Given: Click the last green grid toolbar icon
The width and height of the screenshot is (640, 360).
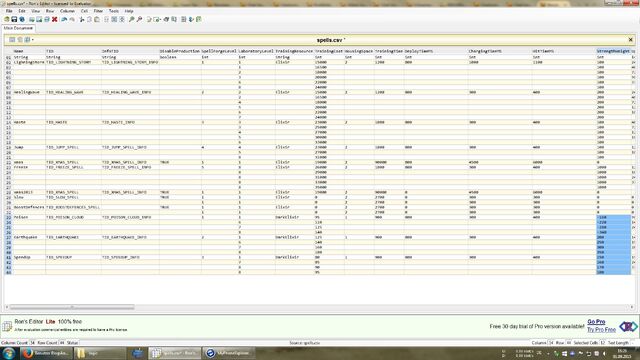Looking at the screenshot, I should [199, 19].
